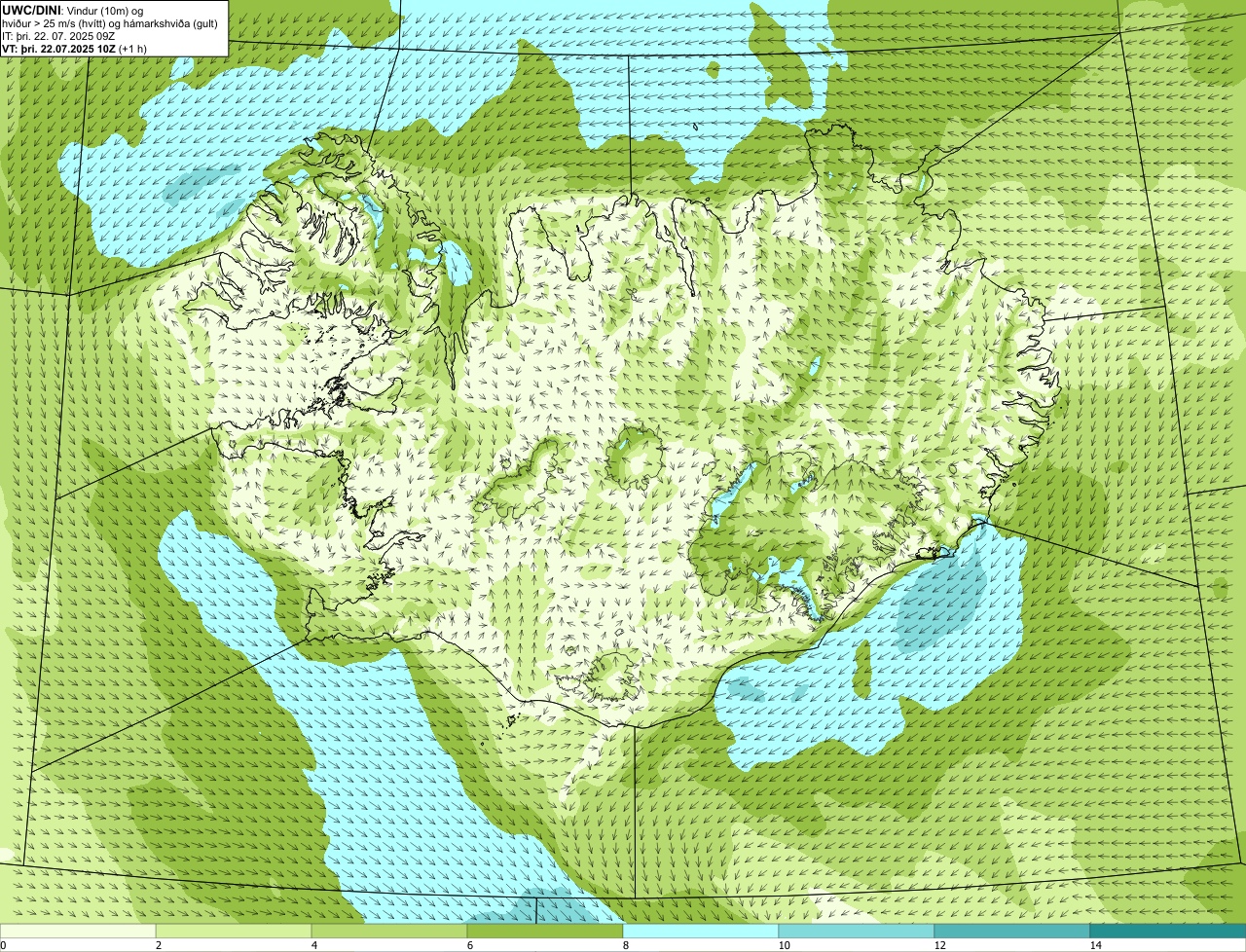This screenshot has height=952, width=1246.
Task: Click the scale label "10"
Action: [784, 945]
